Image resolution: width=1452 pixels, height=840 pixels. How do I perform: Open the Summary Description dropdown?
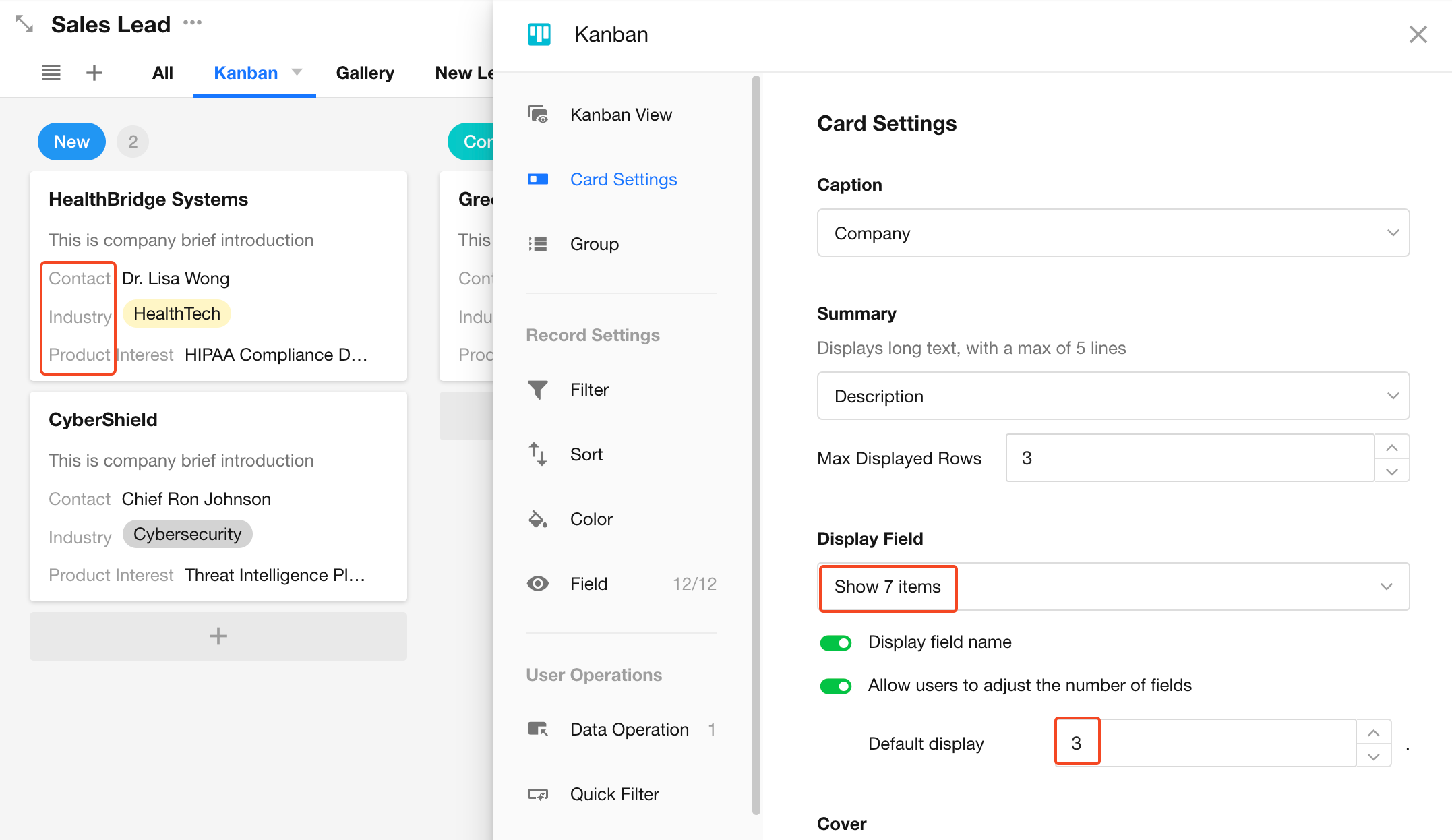pyautogui.click(x=1112, y=396)
